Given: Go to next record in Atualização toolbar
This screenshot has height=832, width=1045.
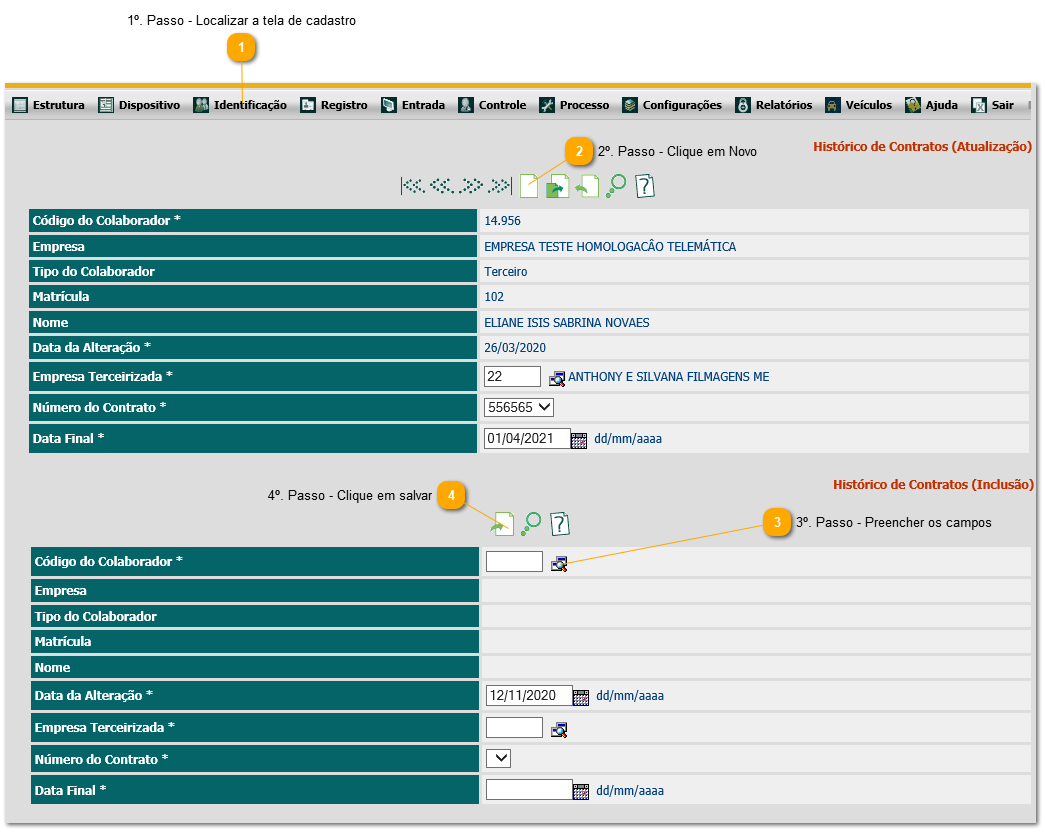Looking at the screenshot, I should tap(471, 186).
